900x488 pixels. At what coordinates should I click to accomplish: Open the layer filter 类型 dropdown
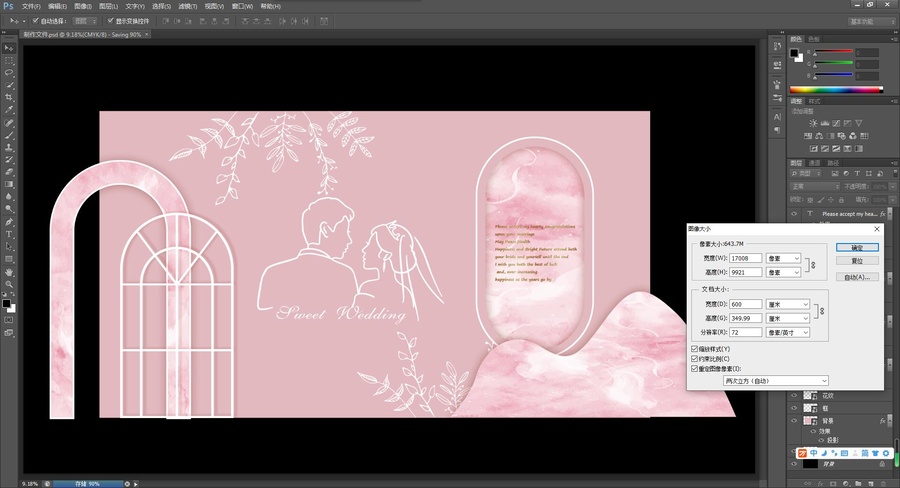click(x=806, y=173)
